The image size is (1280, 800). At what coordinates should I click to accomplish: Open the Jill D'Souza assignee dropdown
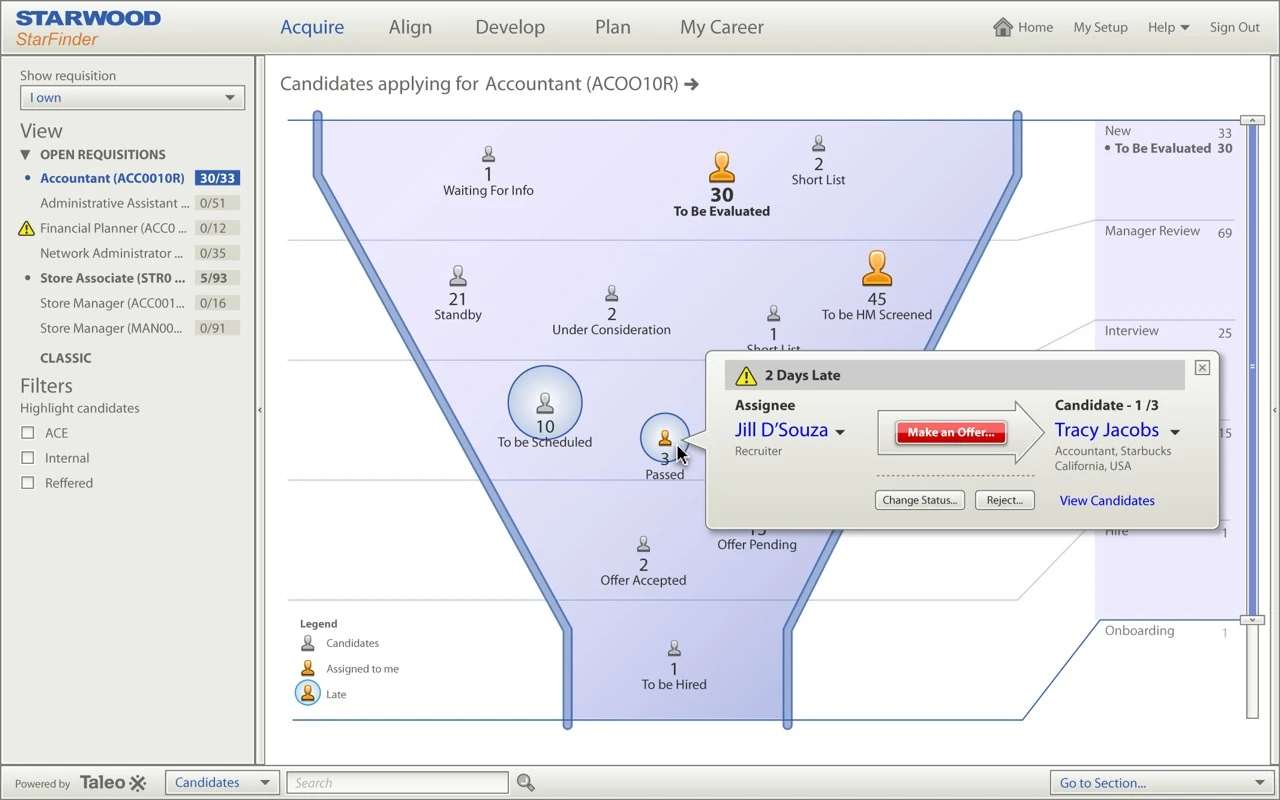pyautogui.click(x=840, y=433)
